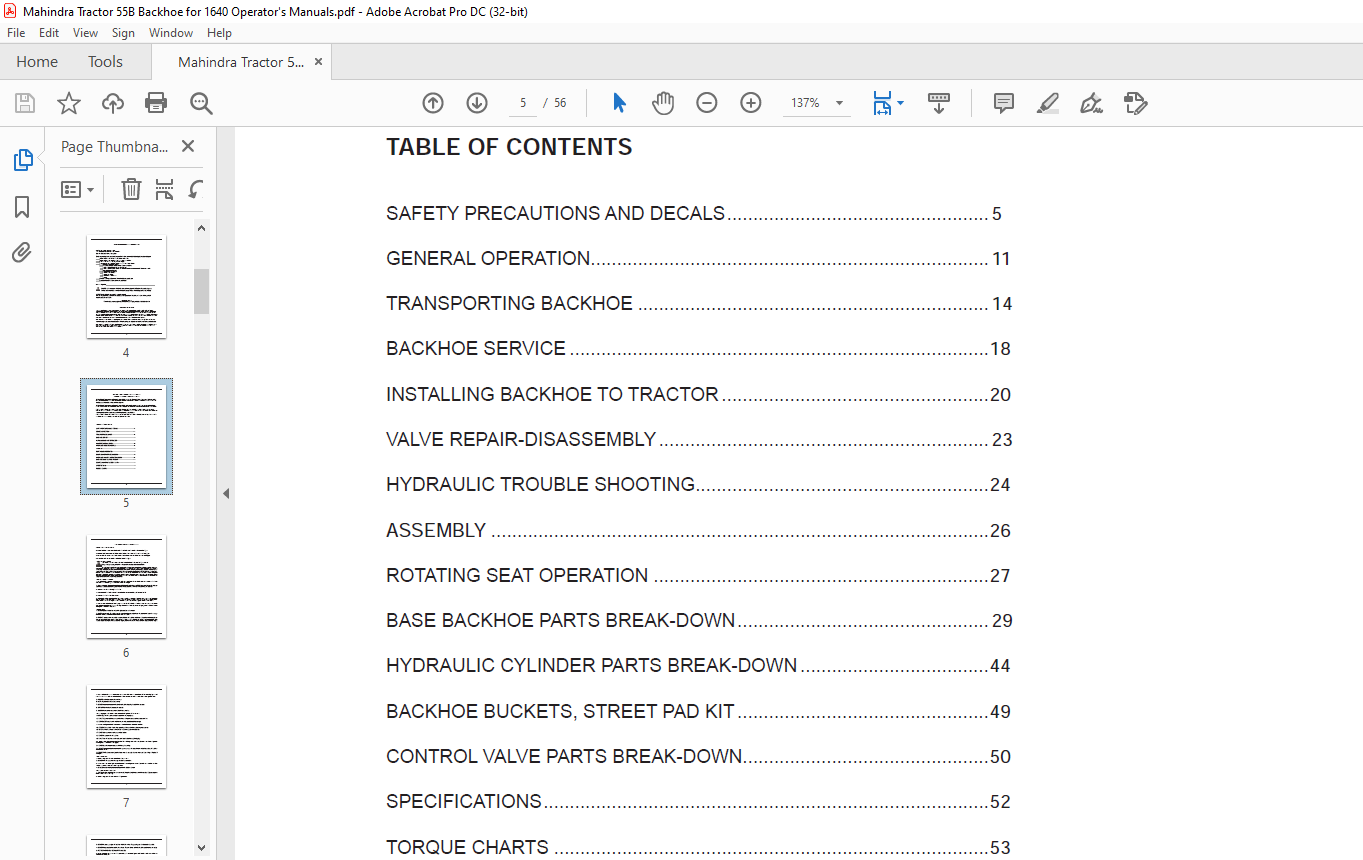Open the thumbnails options dropdown menu
The image size is (1363, 860).
coord(77,189)
